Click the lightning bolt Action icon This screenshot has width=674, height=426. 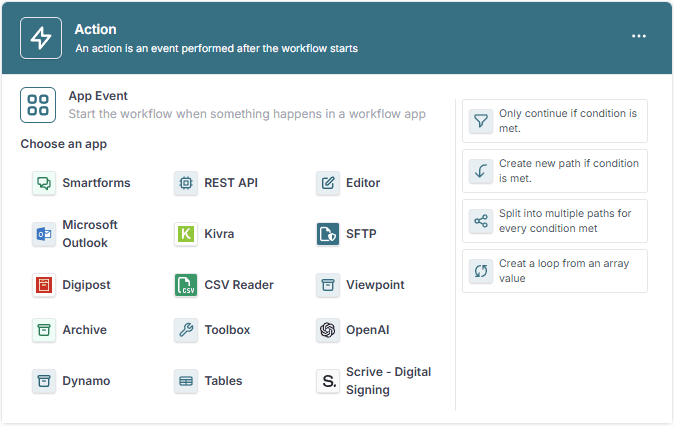(x=41, y=38)
